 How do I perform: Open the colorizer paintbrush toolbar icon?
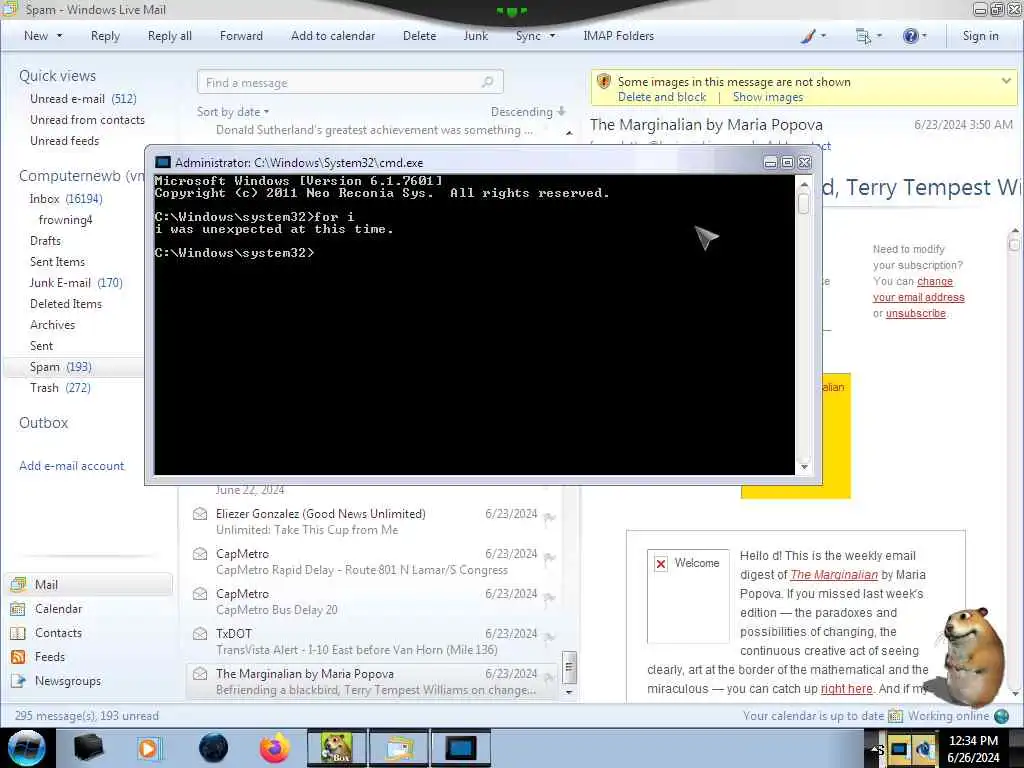click(x=808, y=37)
